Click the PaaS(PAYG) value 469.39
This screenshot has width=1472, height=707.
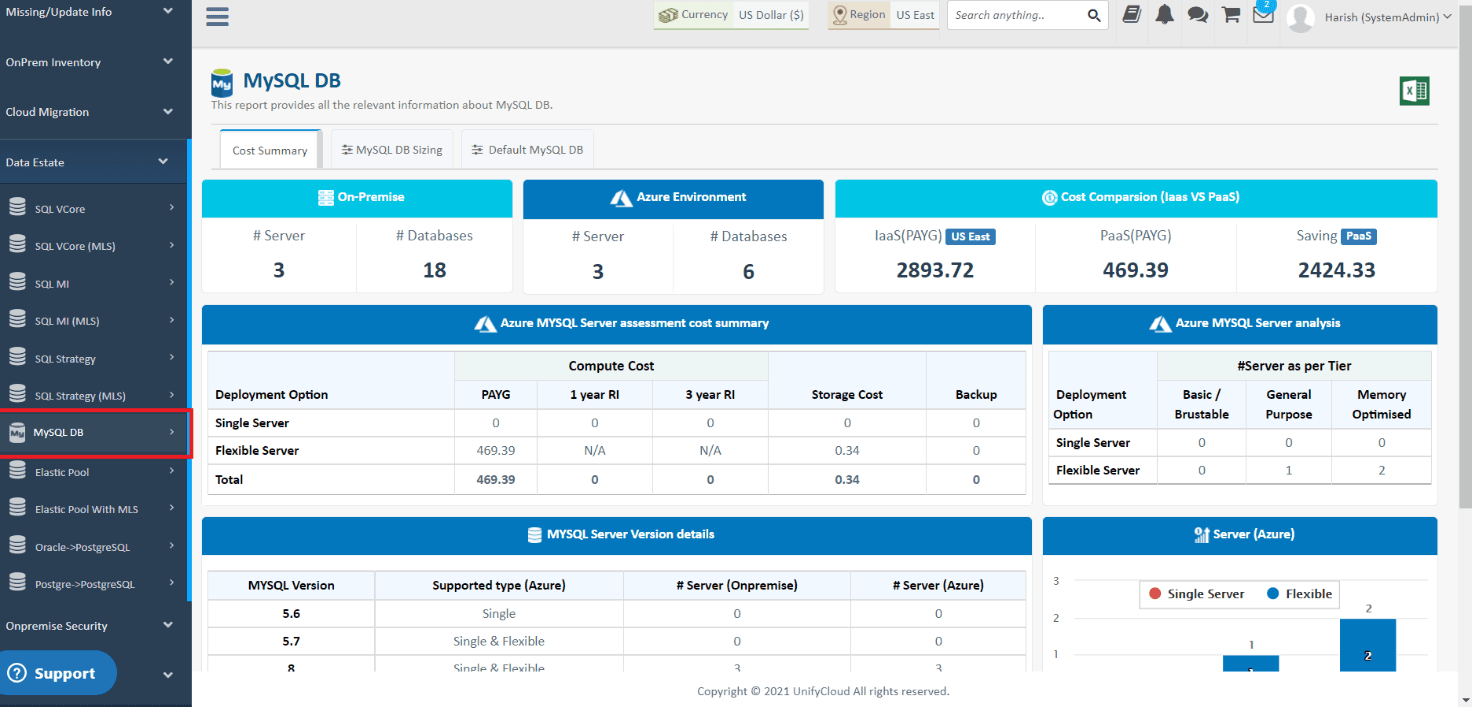point(1135,270)
